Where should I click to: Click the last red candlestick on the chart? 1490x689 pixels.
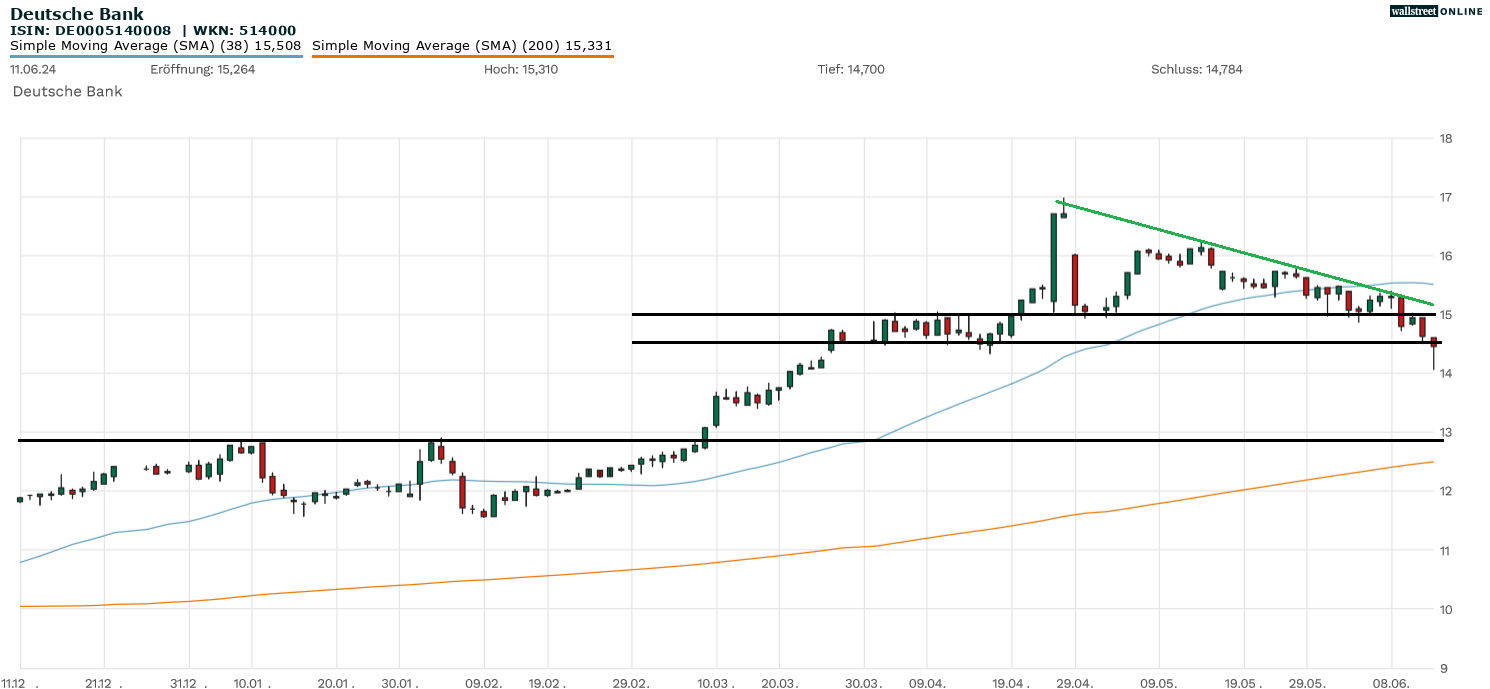tap(1433, 342)
